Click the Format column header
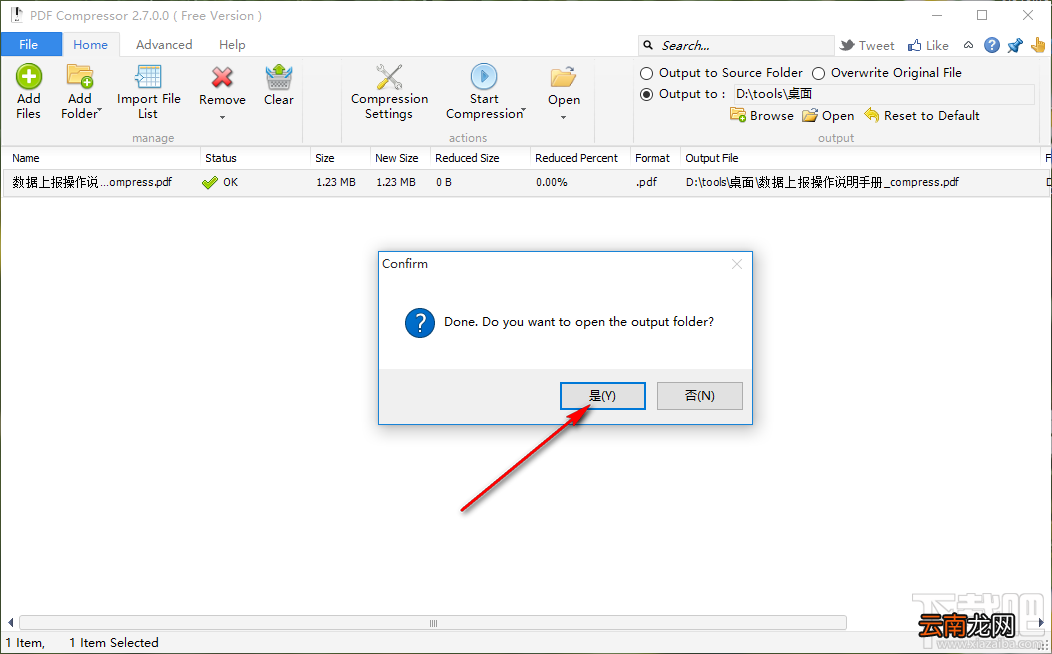The height and width of the screenshot is (654, 1052). coord(655,158)
